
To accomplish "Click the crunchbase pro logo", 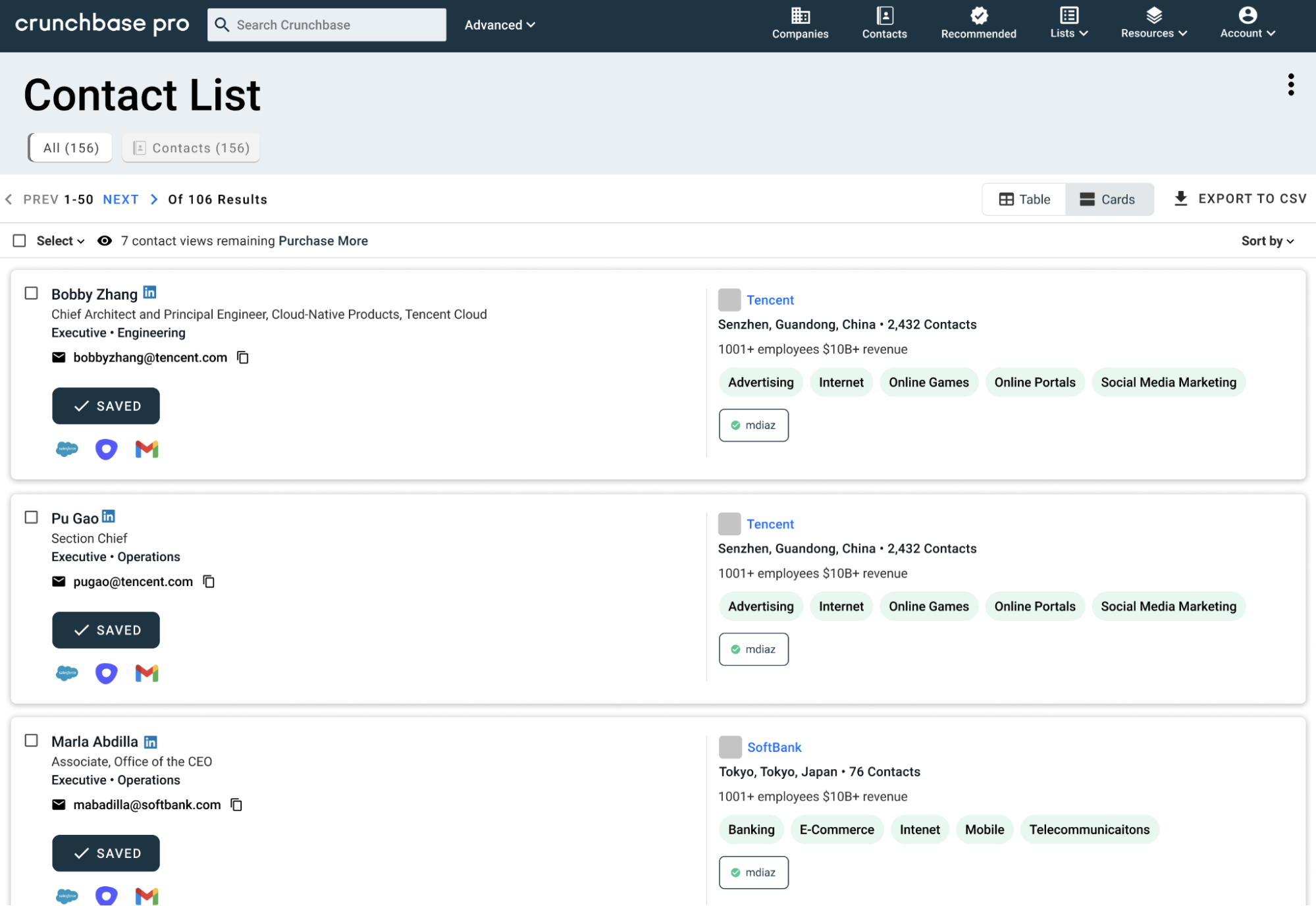I will pyautogui.click(x=102, y=24).
